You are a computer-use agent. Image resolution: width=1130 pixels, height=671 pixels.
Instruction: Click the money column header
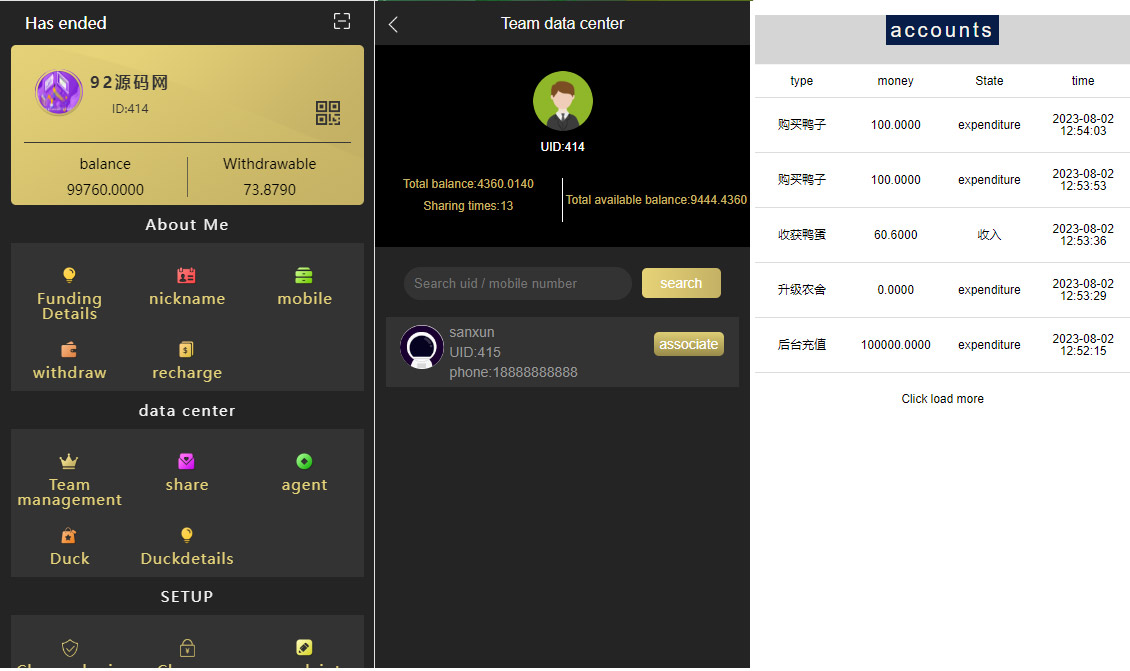click(896, 81)
